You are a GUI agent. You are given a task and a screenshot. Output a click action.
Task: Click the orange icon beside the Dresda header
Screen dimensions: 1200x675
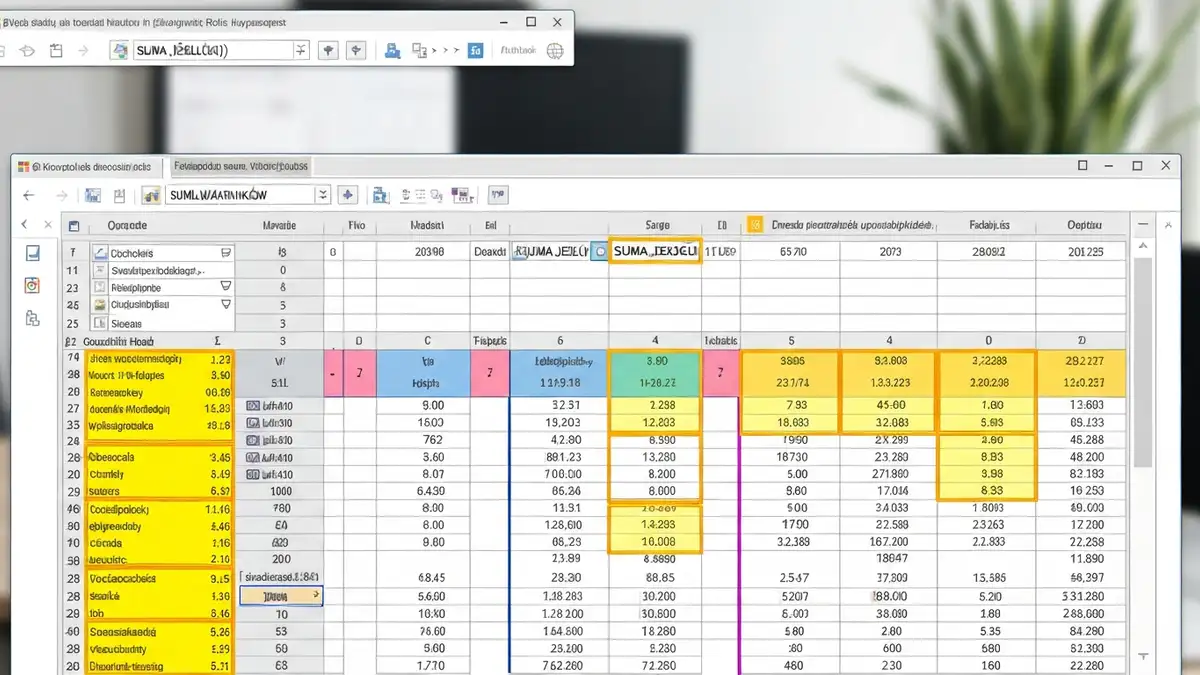click(x=755, y=225)
